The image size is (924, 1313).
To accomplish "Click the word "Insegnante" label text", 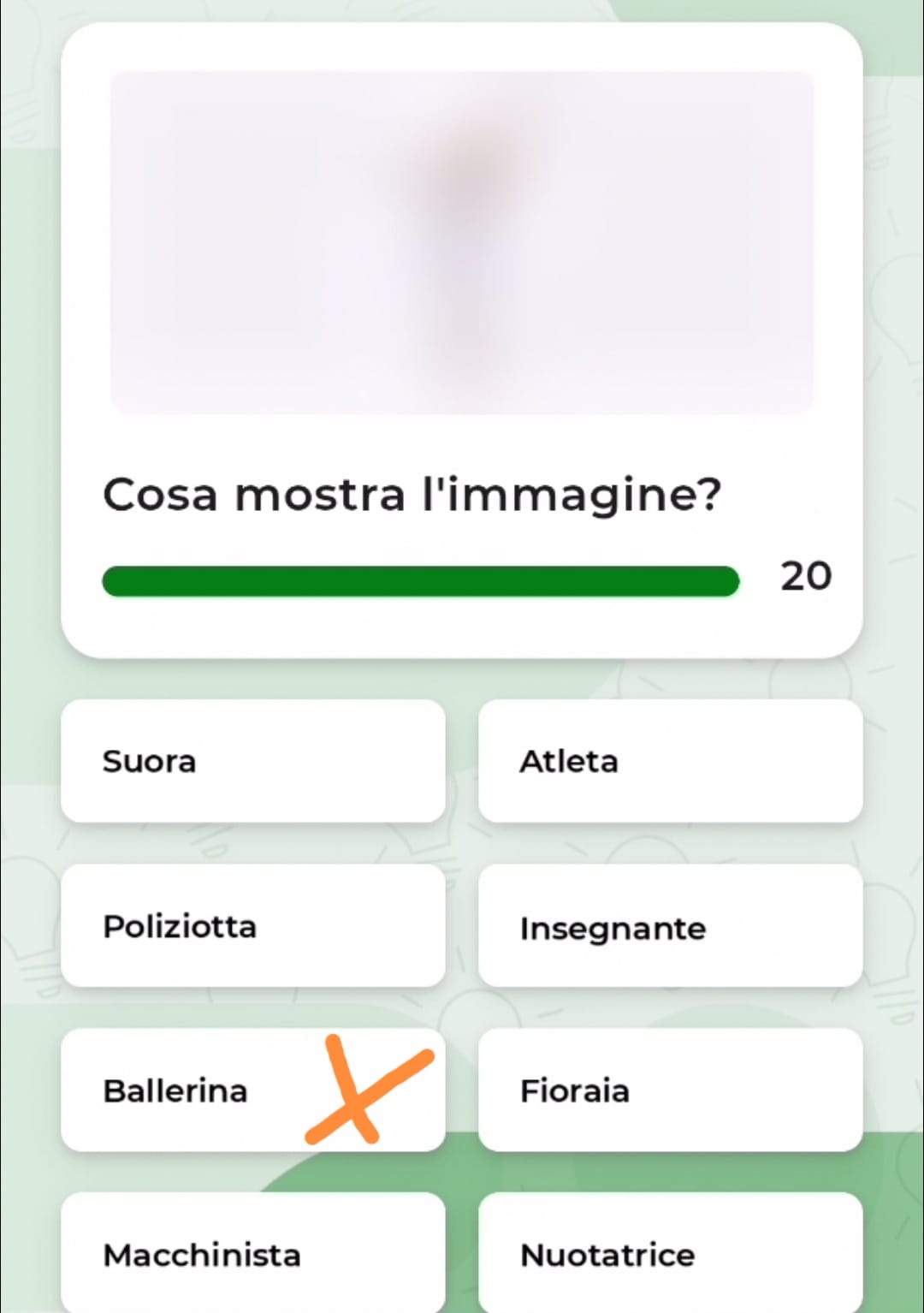I will [x=613, y=929].
